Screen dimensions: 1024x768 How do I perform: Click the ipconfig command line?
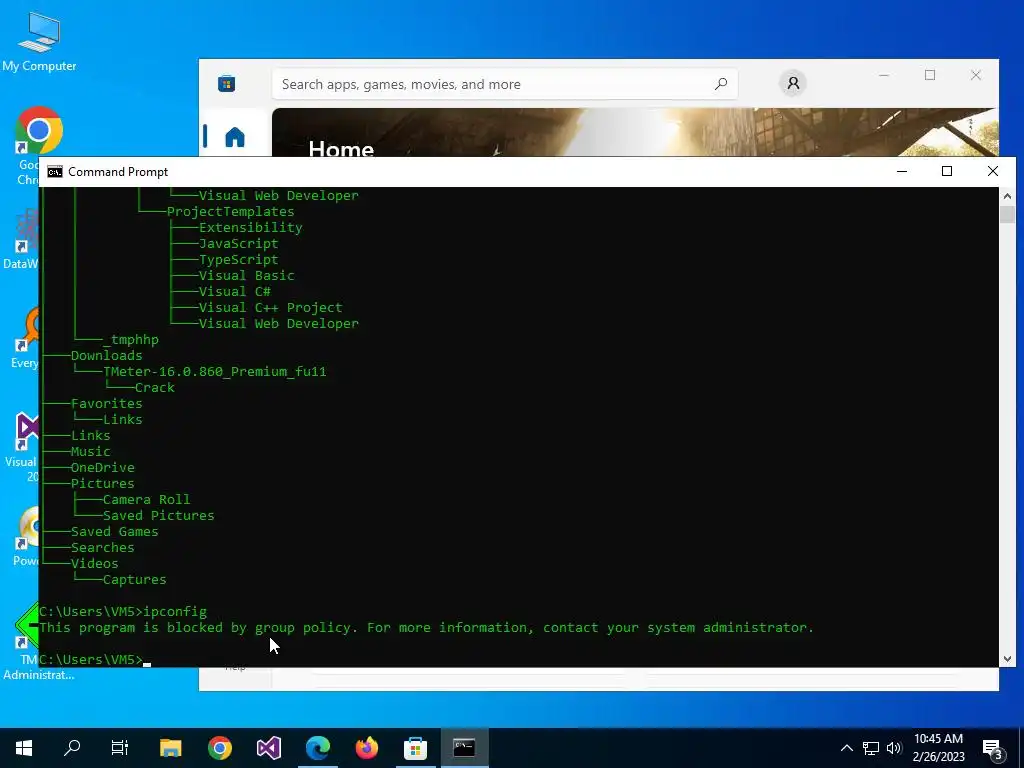pyautogui.click(x=123, y=611)
